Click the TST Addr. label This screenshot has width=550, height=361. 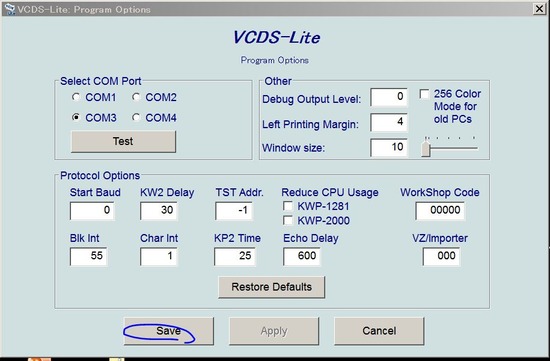click(x=239, y=192)
